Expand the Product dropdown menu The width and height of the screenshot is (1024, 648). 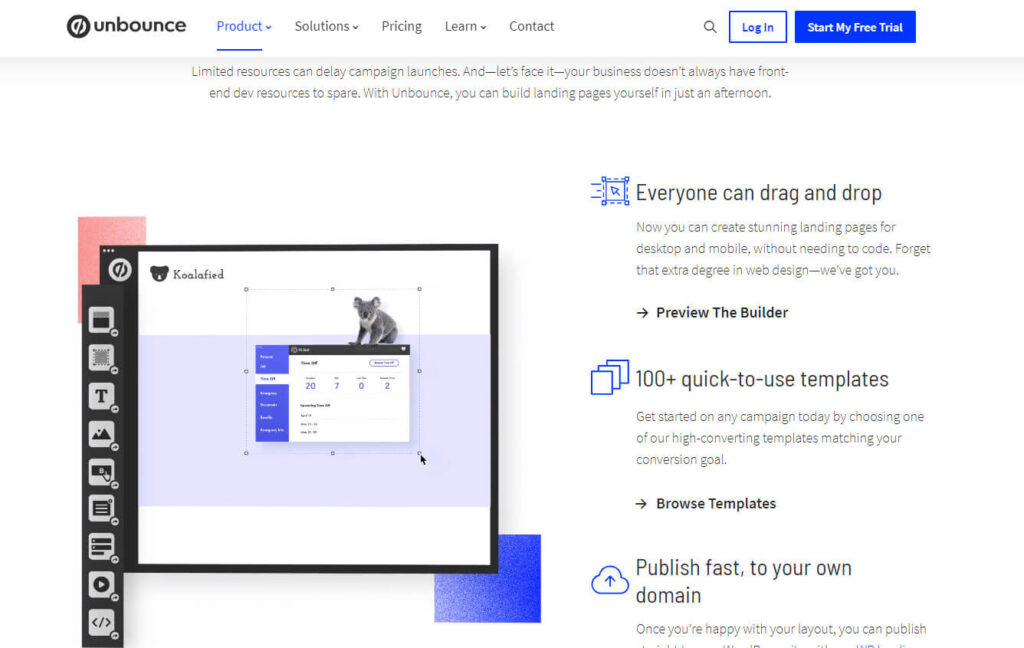pyautogui.click(x=244, y=27)
